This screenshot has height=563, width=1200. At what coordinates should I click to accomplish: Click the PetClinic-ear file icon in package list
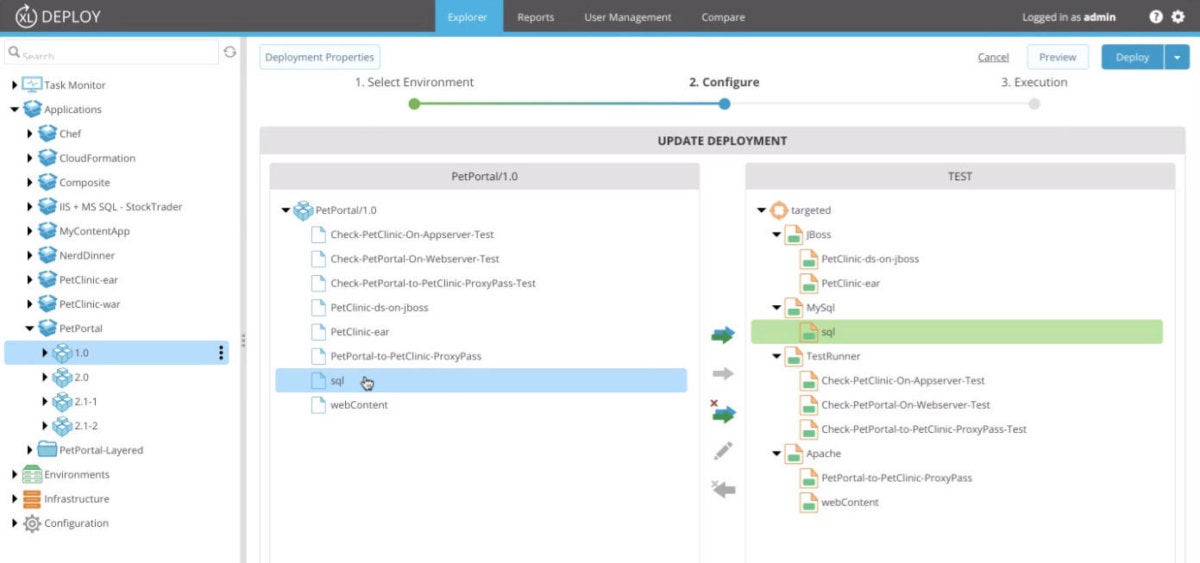318,332
